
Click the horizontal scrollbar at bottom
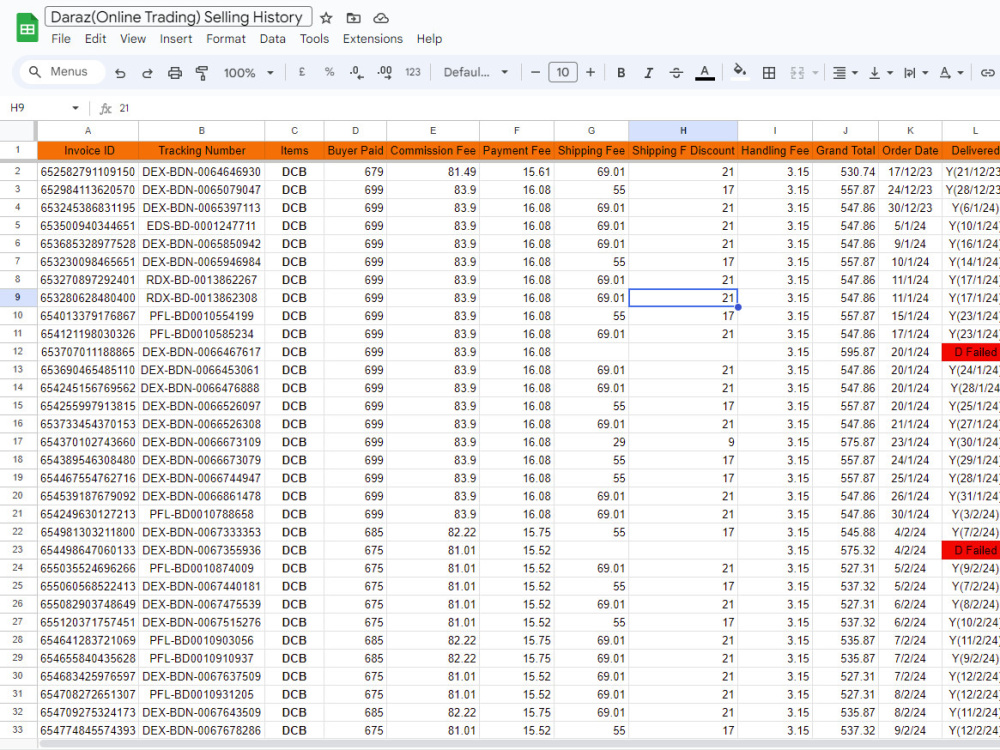[x=520, y=744]
